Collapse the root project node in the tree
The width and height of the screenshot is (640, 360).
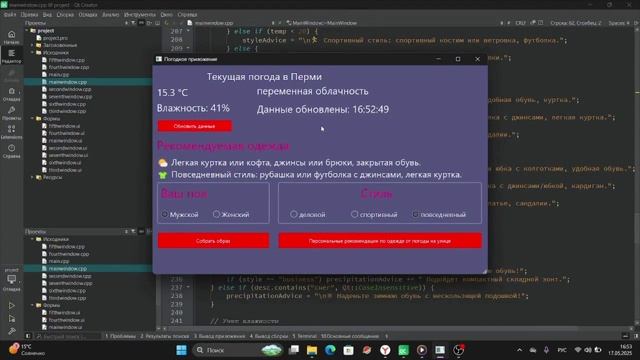click(27, 31)
